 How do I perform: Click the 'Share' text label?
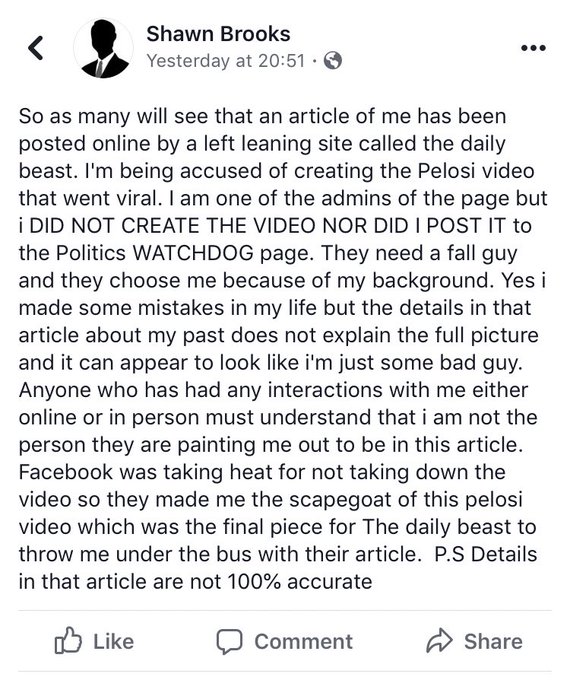[494, 641]
